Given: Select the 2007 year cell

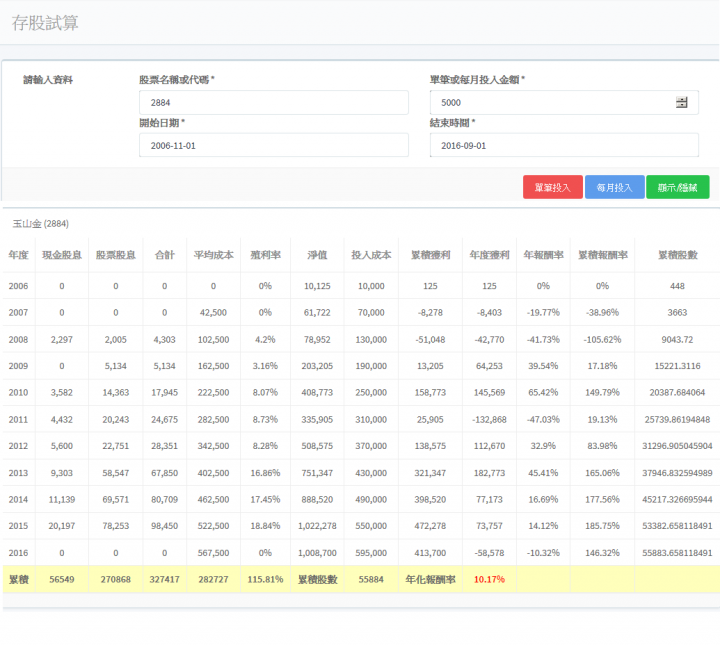Looking at the screenshot, I should pos(18,313).
